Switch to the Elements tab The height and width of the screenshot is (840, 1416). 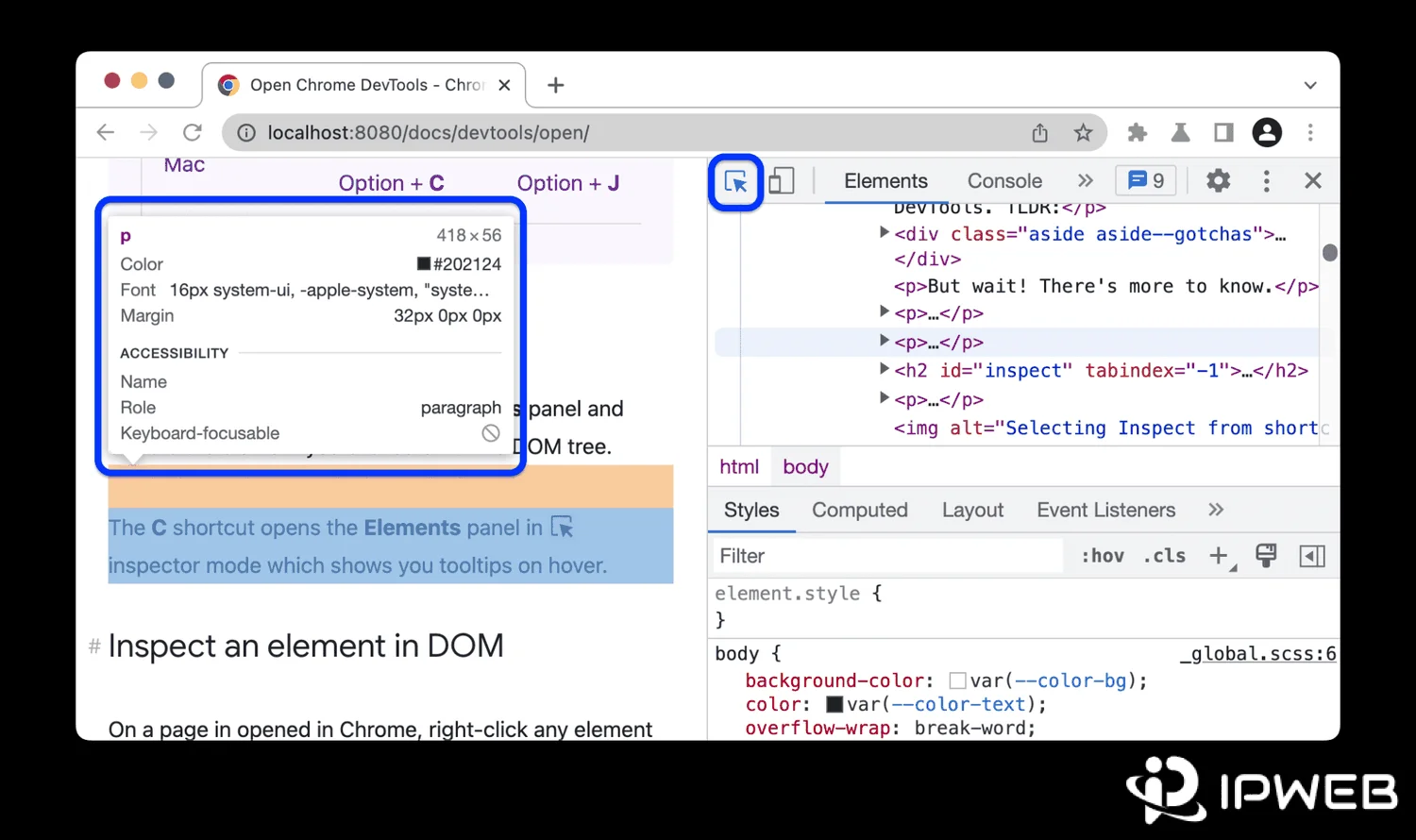(885, 180)
